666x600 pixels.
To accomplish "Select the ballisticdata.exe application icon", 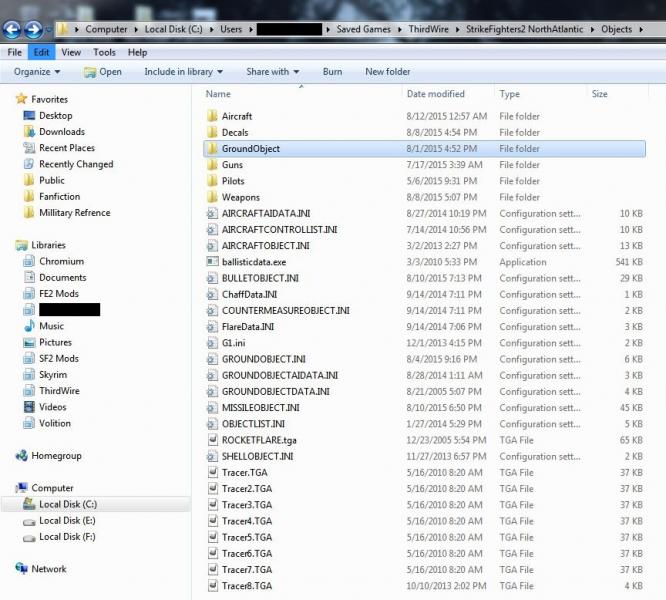I will click(x=212, y=262).
